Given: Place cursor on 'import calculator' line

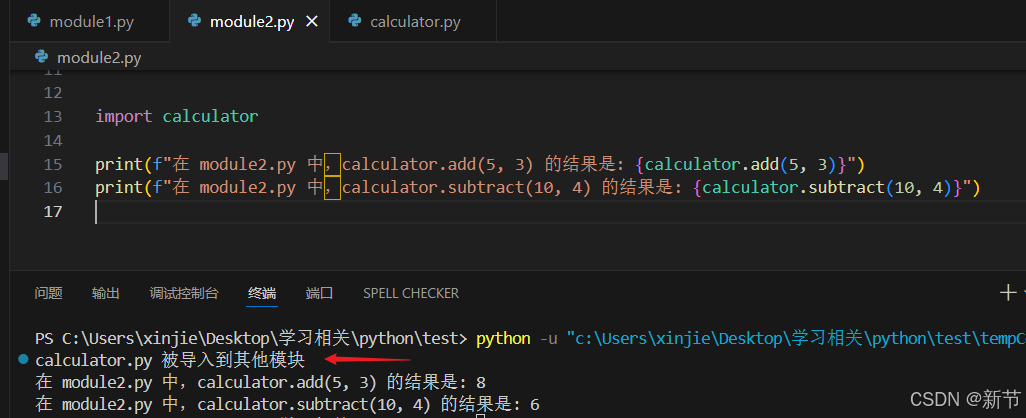Looking at the screenshot, I should coord(177,116).
